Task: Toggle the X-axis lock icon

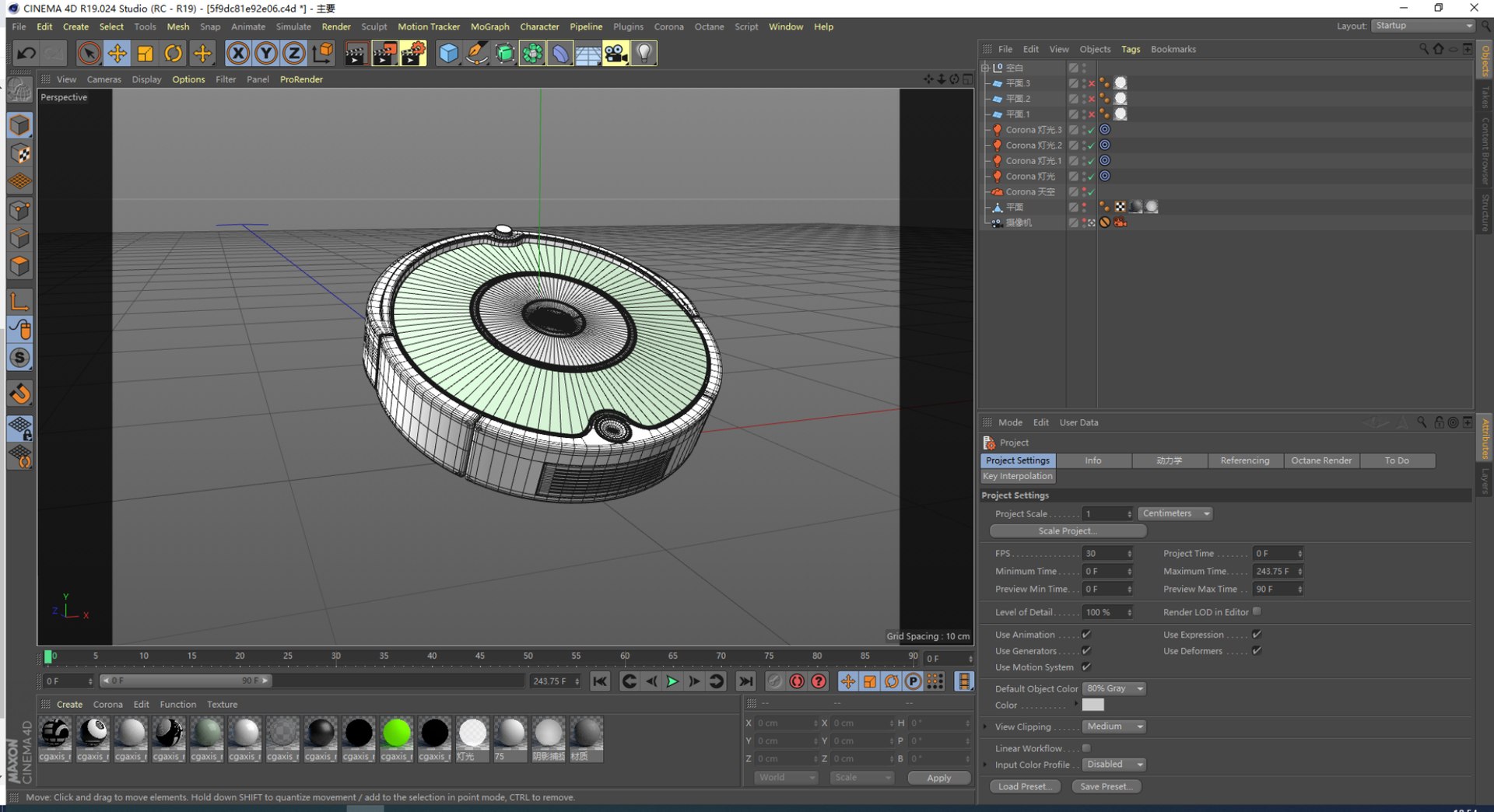Action: pos(238,54)
